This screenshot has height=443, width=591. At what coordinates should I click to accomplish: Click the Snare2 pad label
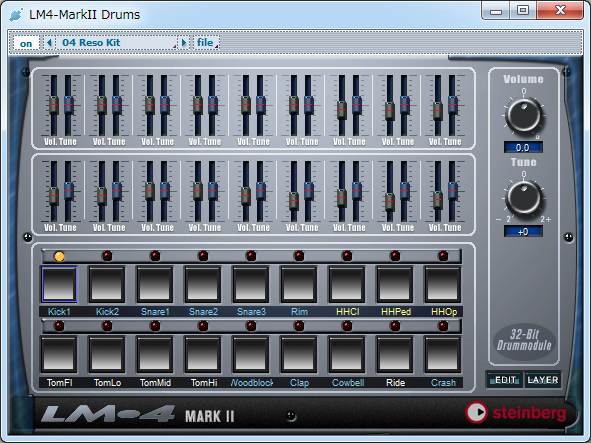203,312
